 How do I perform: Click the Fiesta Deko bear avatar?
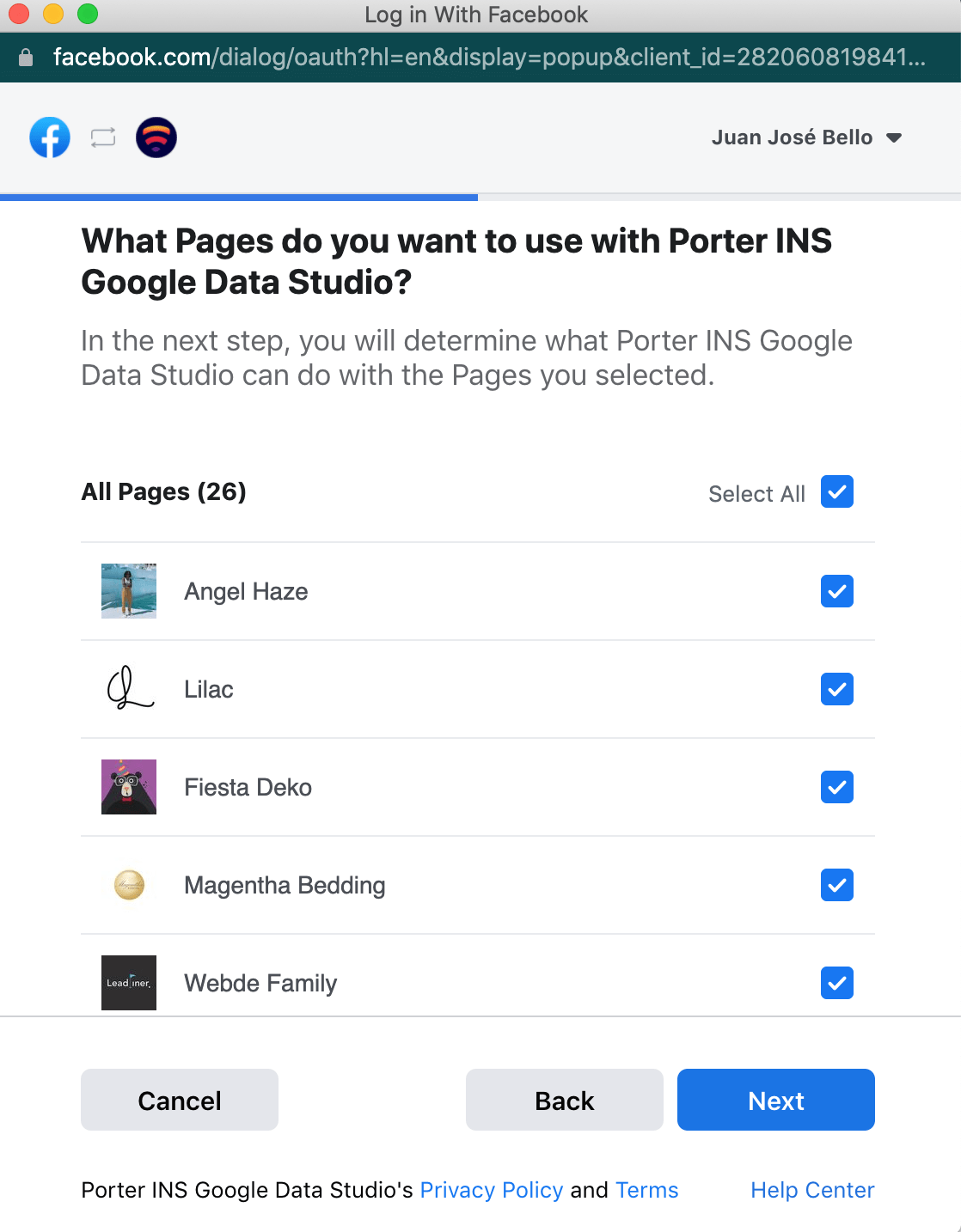(129, 787)
